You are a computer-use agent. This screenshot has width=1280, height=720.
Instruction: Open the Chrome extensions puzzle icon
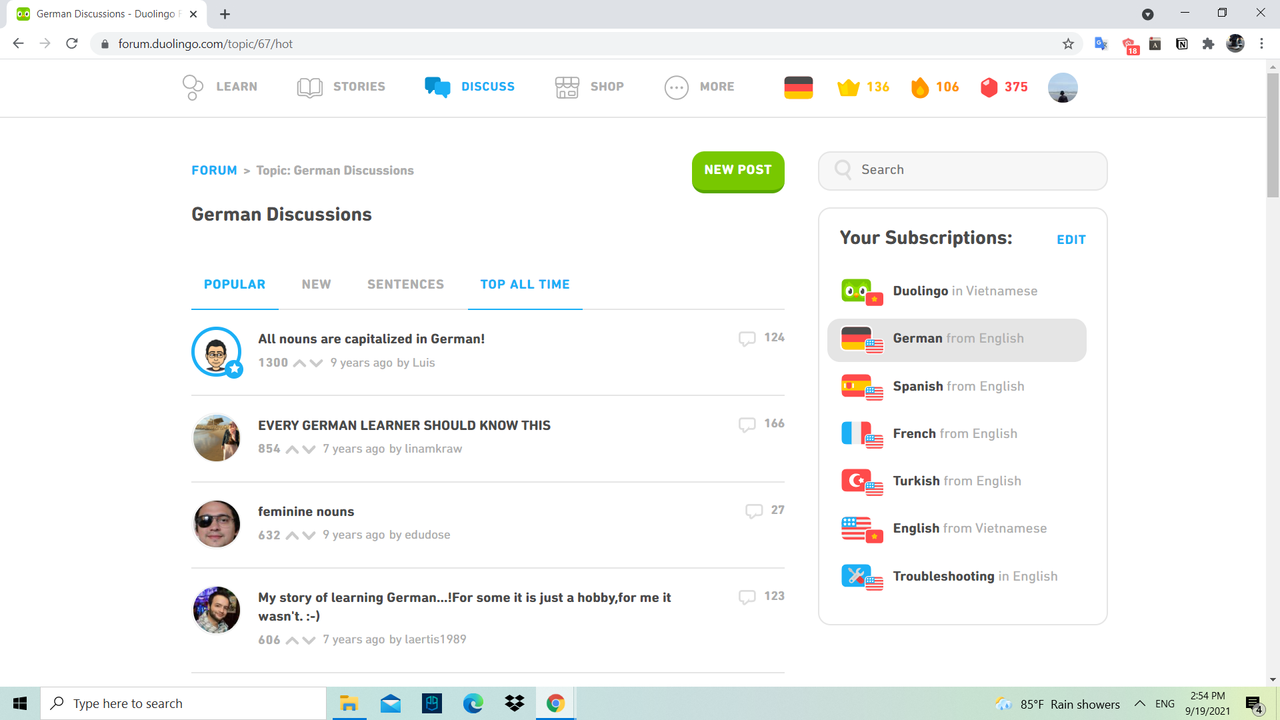tap(1208, 44)
